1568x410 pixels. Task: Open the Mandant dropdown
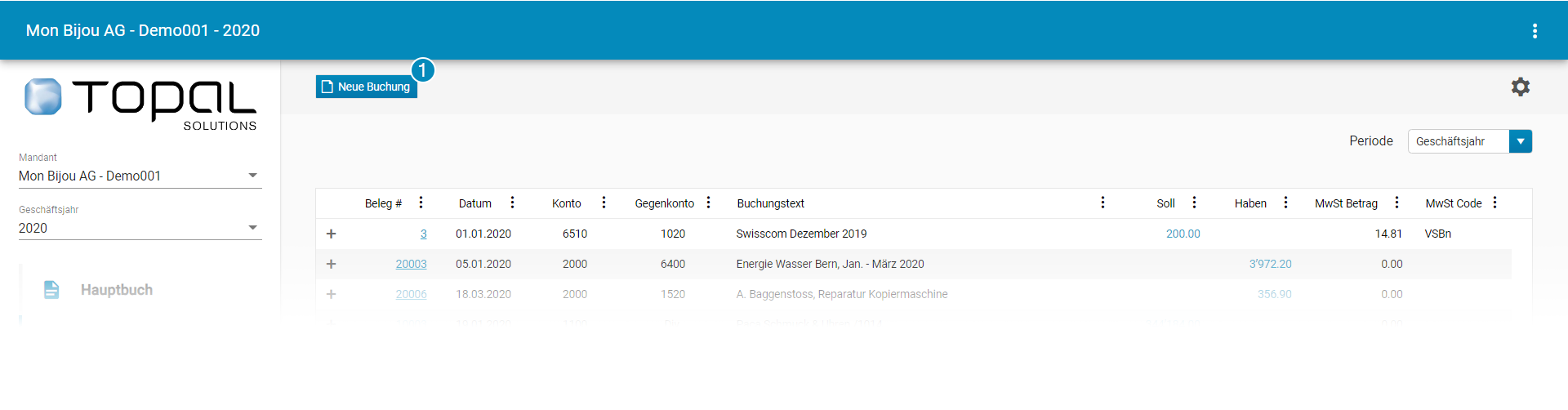point(139,176)
